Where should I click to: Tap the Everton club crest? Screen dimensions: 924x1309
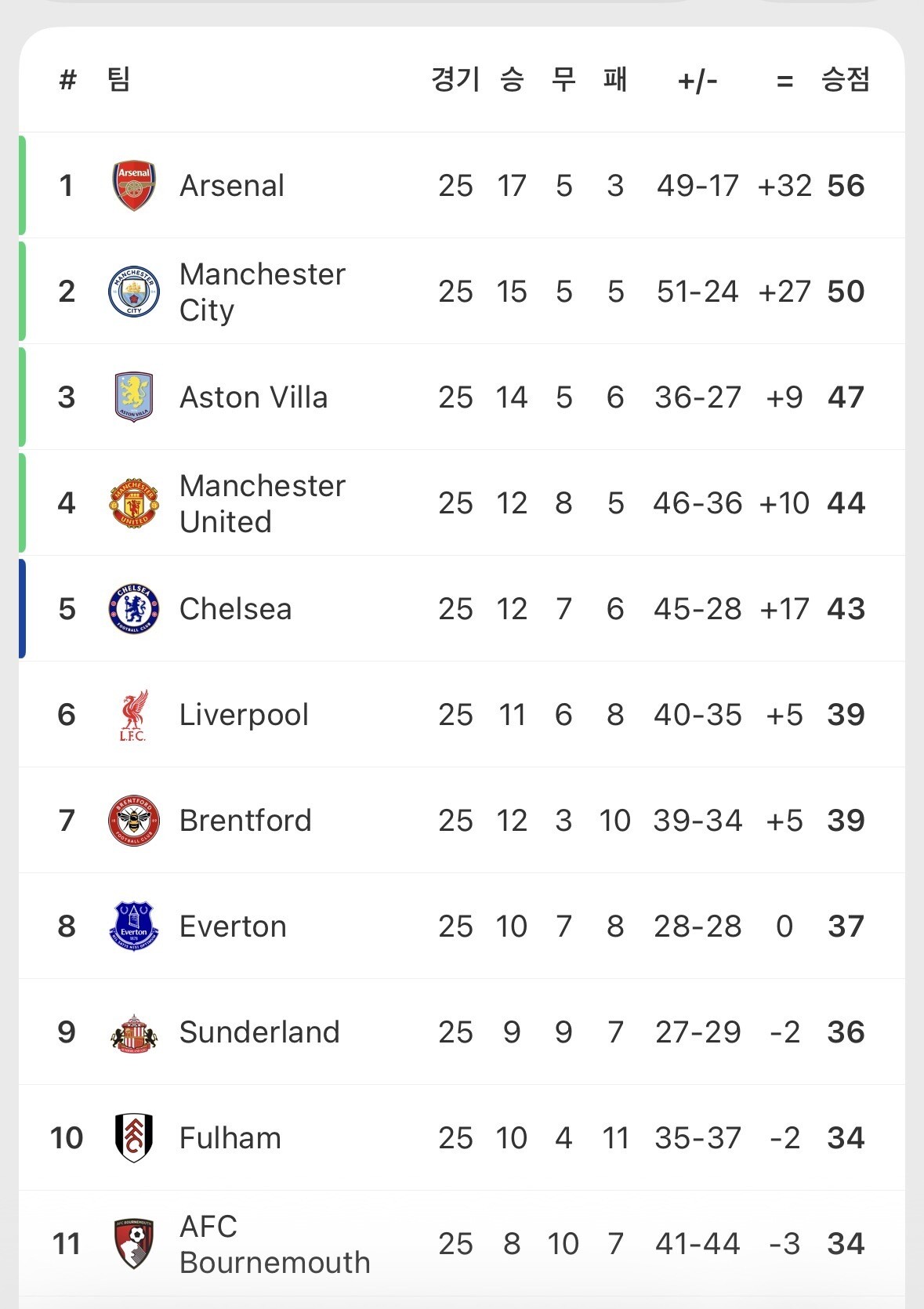tap(134, 926)
